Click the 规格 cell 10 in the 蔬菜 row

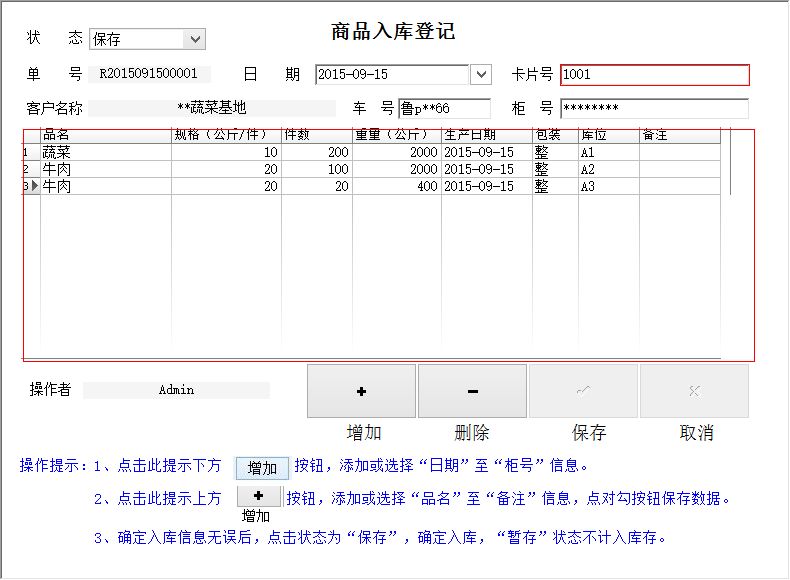(x=226, y=152)
